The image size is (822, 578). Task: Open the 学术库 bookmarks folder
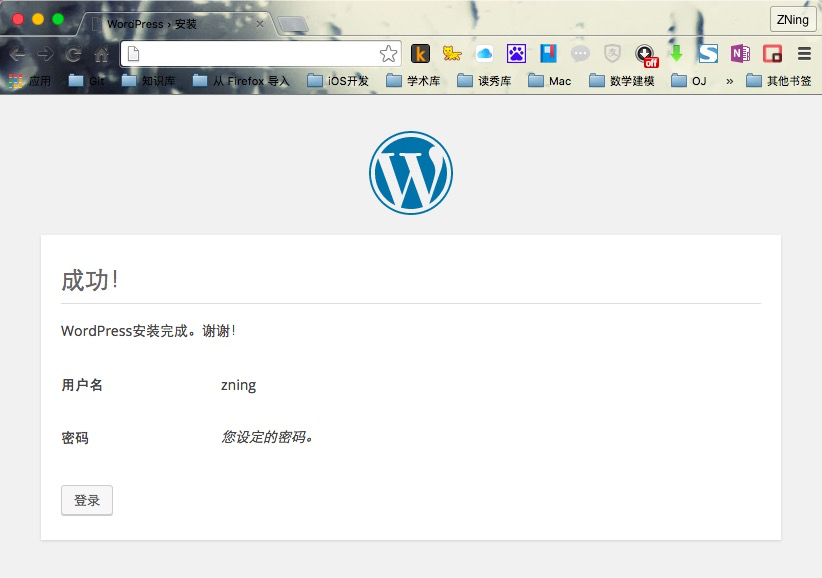coord(413,81)
